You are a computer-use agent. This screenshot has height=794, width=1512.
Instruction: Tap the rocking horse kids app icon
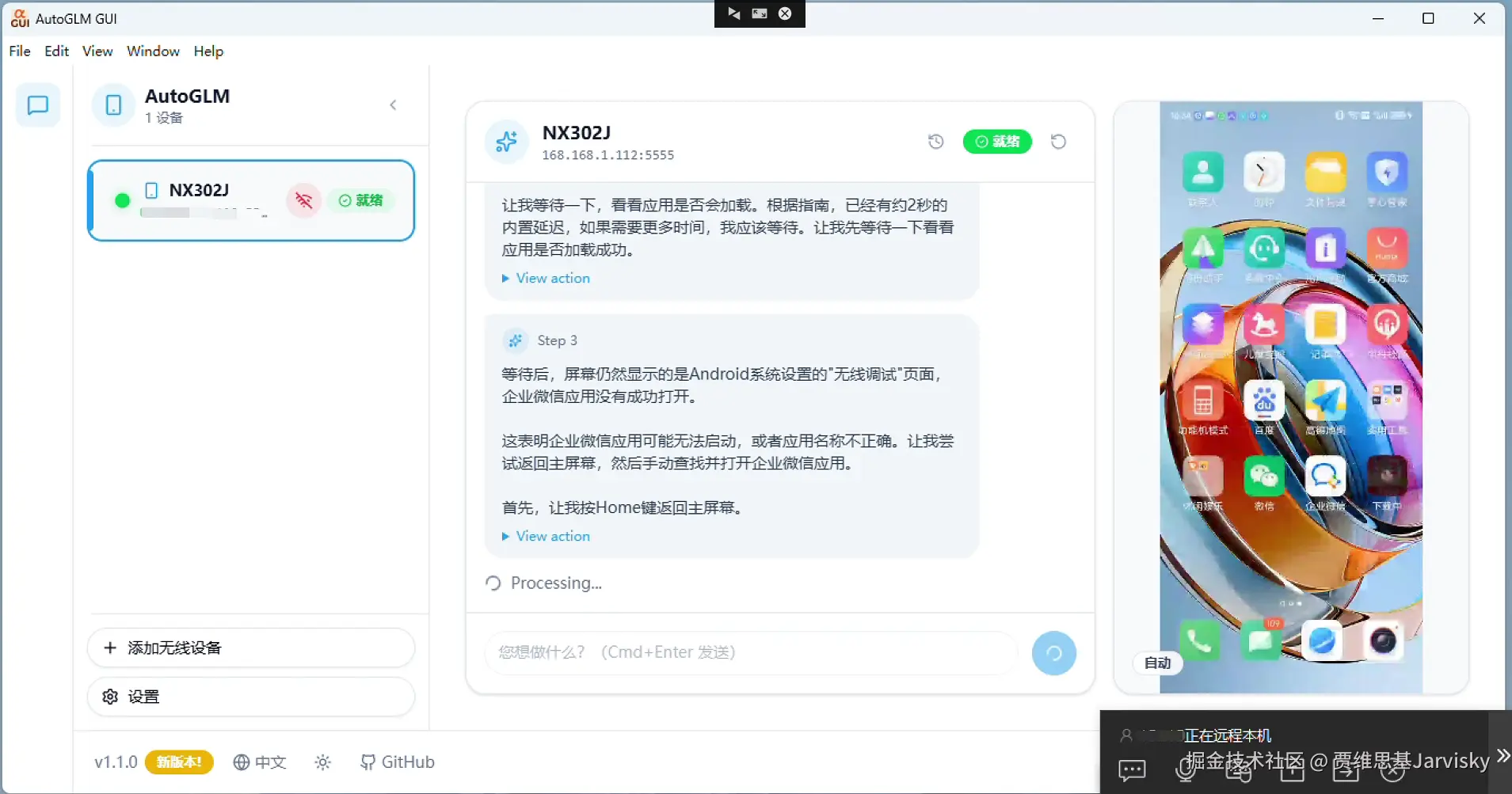tap(1264, 325)
